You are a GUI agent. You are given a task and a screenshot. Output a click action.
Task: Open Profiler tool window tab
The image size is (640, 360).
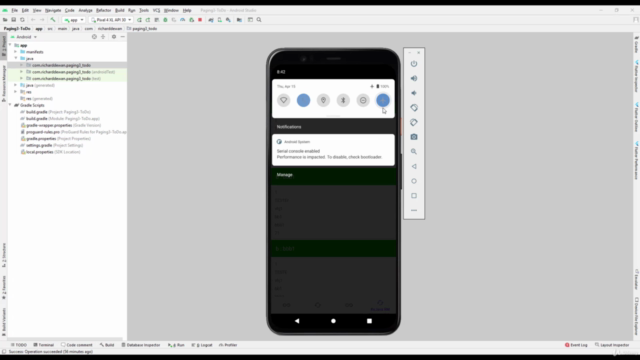[228, 345]
